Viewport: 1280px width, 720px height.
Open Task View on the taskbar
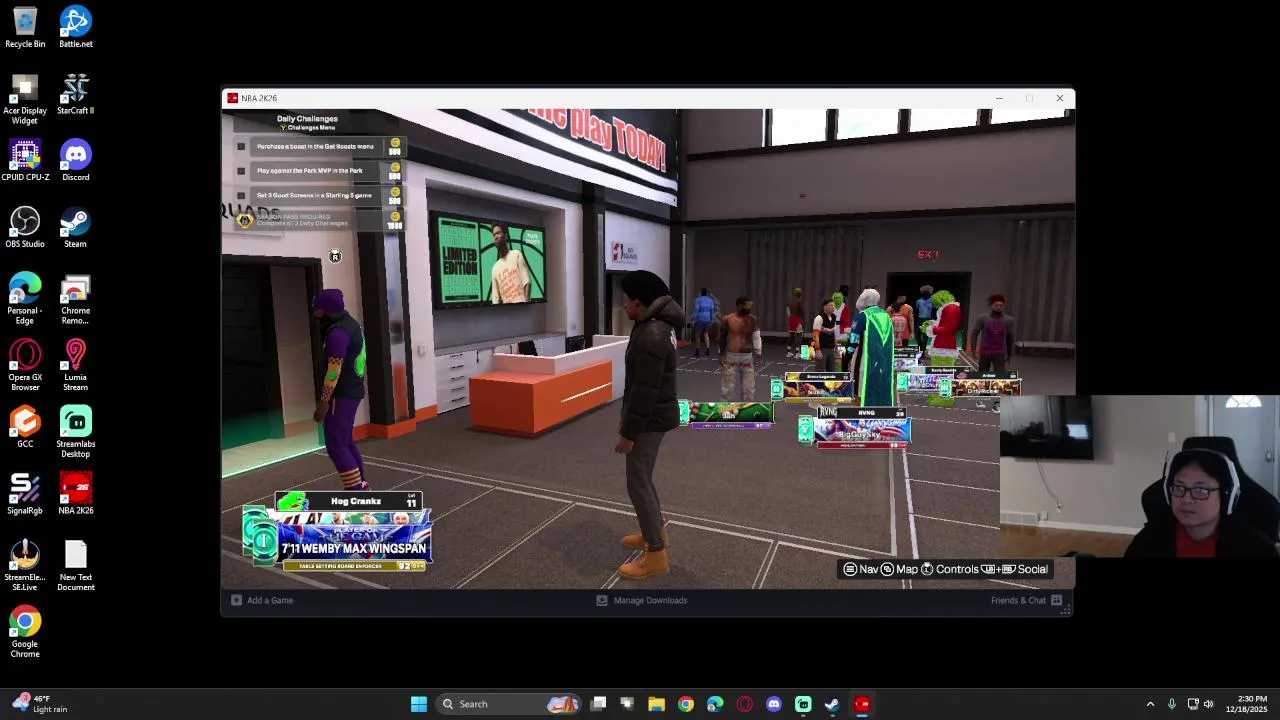599,704
